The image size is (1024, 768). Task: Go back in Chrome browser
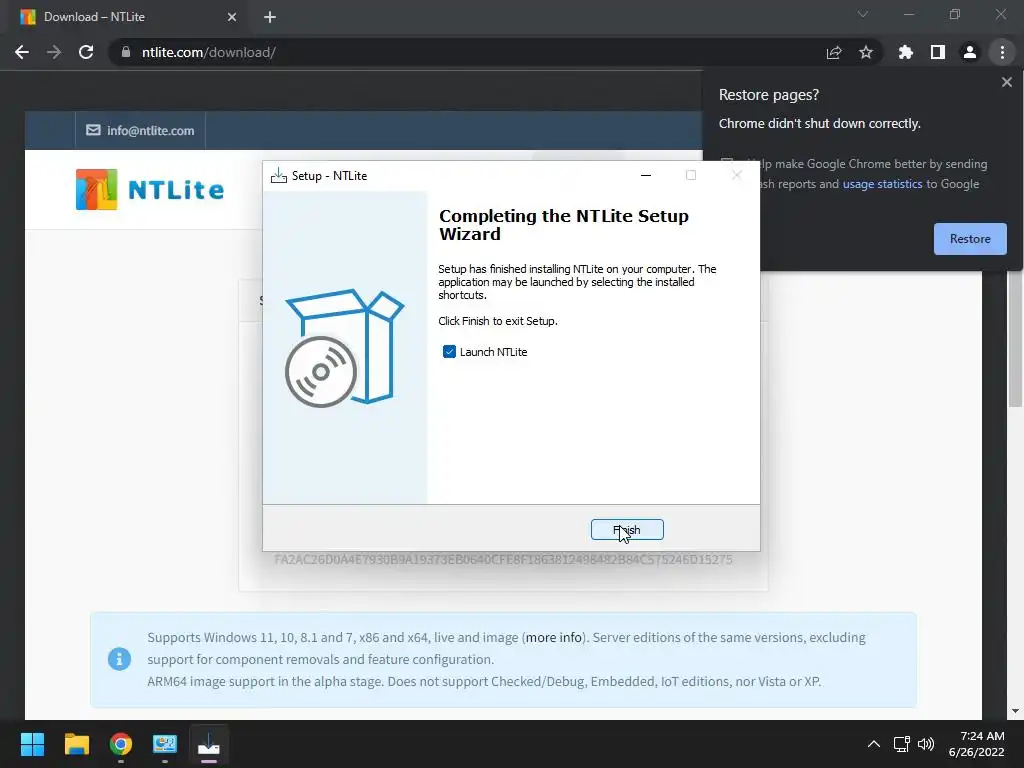click(x=22, y=52)
